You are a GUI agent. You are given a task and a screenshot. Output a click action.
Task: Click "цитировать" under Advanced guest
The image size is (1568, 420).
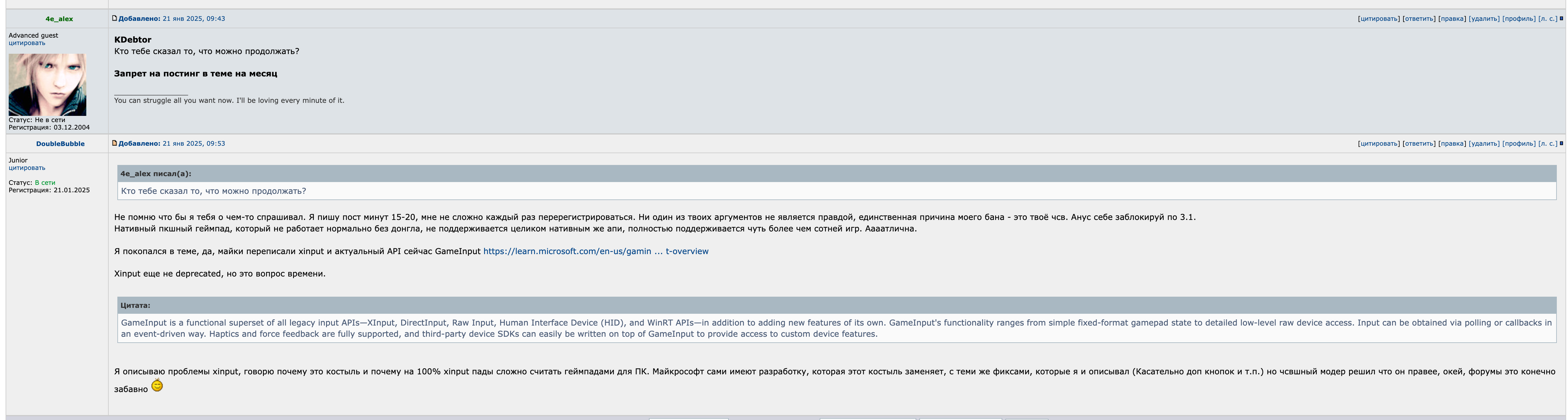pyautogui.click(x=27, y=43)
